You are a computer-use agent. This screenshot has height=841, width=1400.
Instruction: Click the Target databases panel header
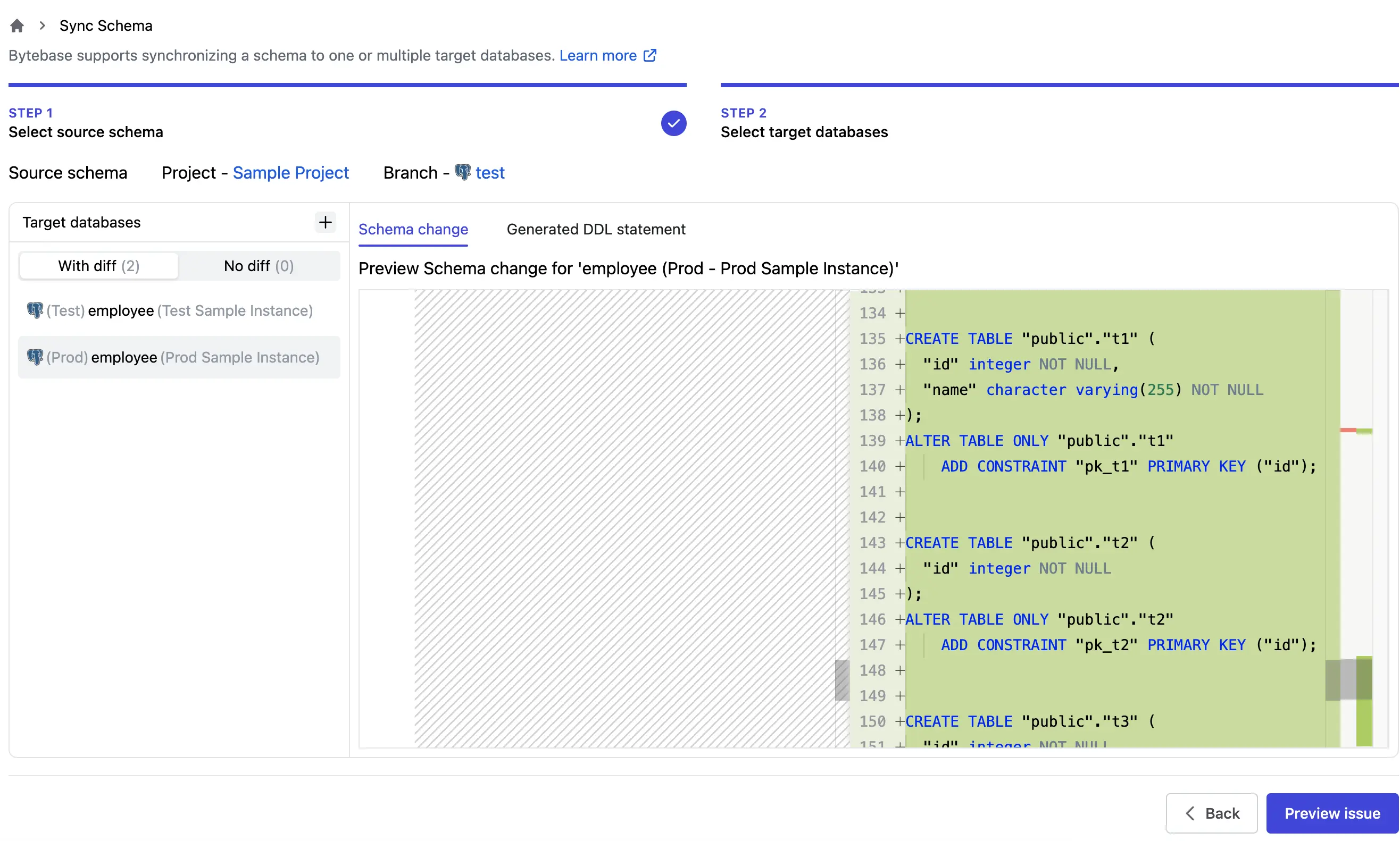81,222
